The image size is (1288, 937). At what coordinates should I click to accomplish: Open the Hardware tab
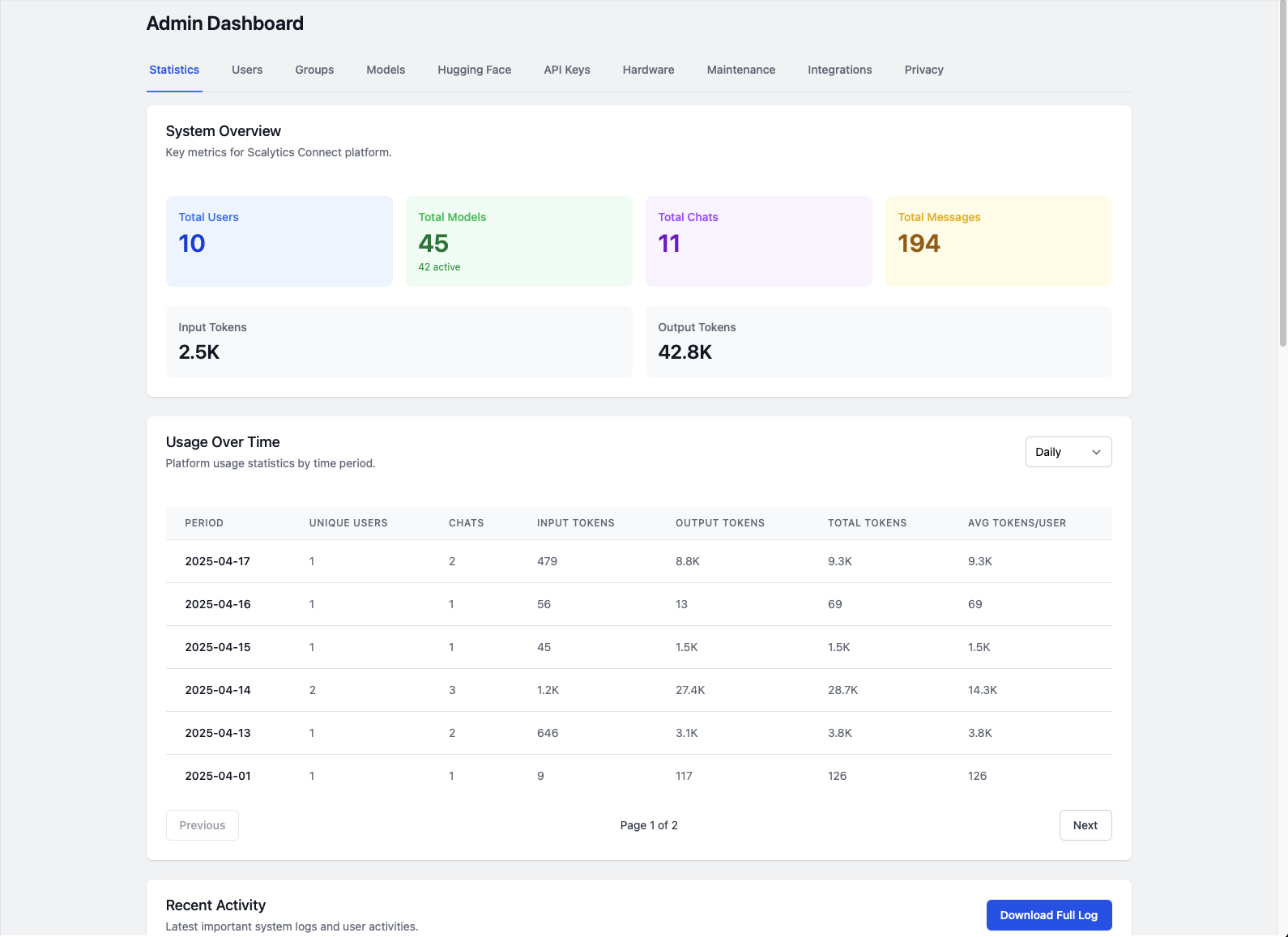coord(649,70)
